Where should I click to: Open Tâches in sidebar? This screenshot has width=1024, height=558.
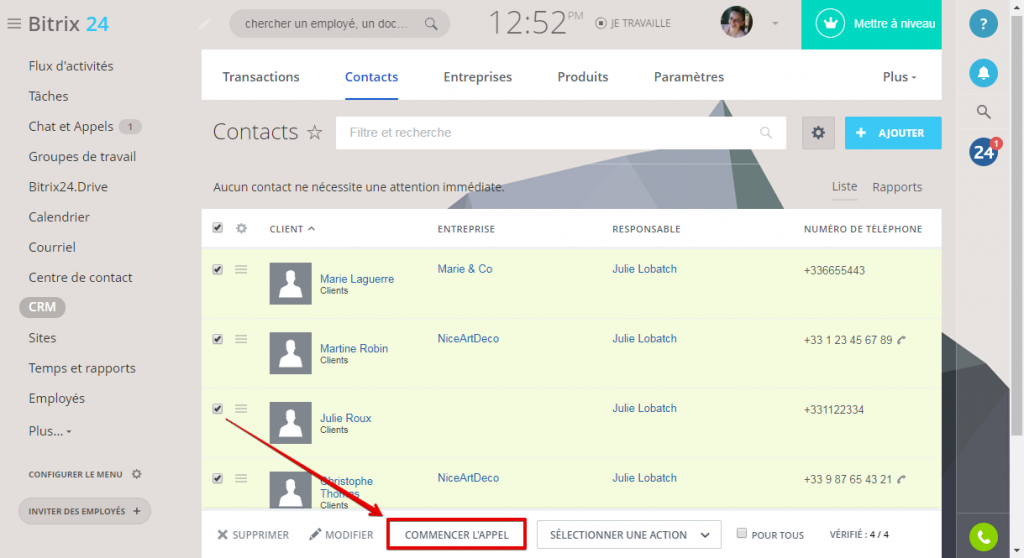tap(48, 96)
